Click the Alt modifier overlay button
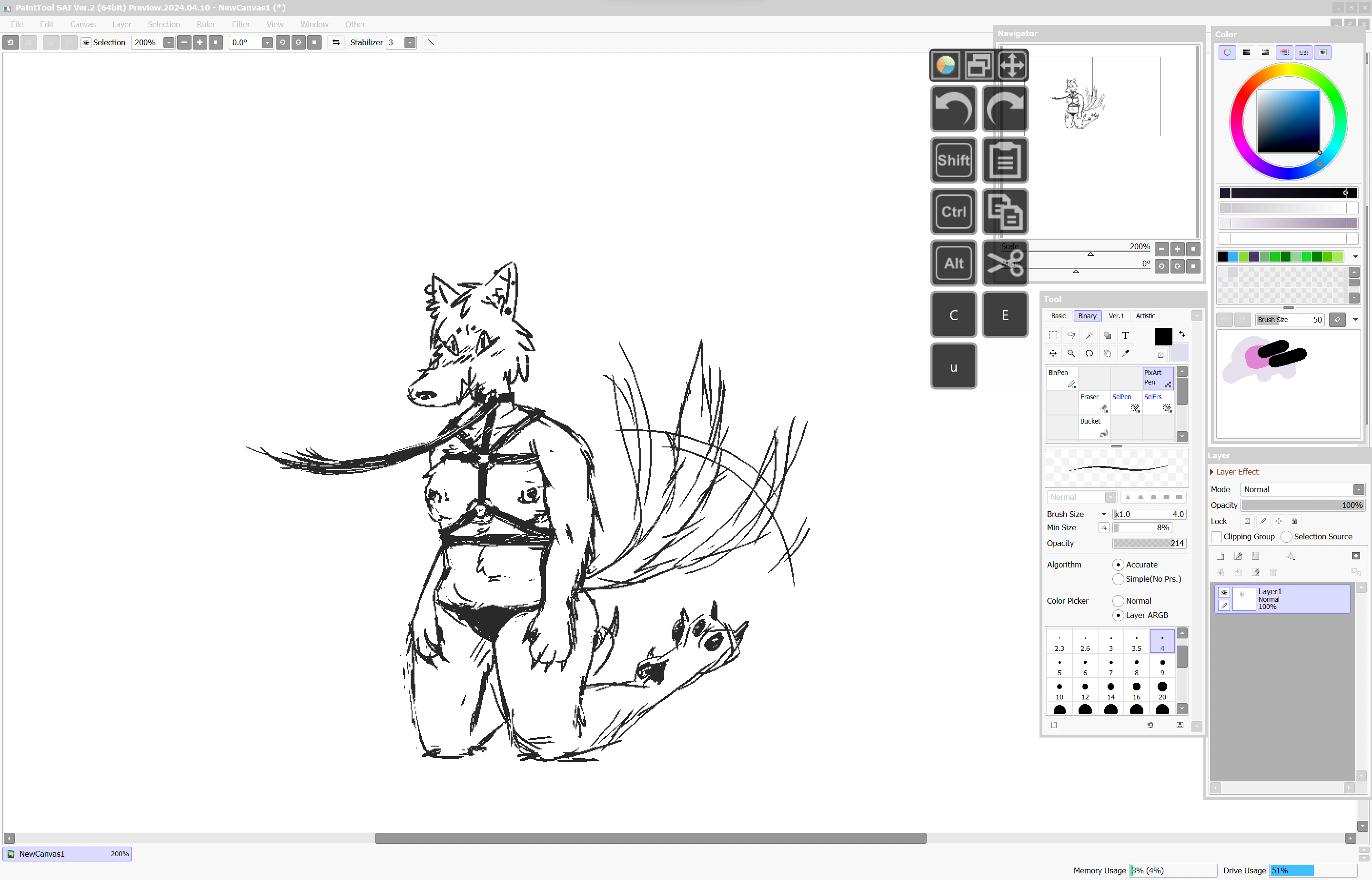This screenshot has height=880, width=1372. point(953,263)
